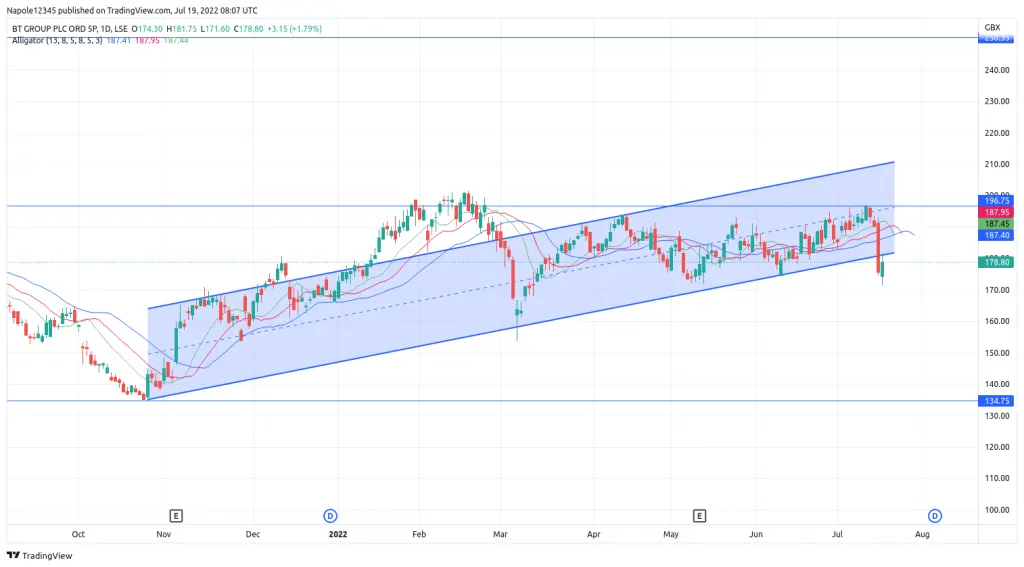The width and height of the screenshot is (1024, 567).
Task: Click the dividend 'D' marker near Aug
Action: pos(935,516)
